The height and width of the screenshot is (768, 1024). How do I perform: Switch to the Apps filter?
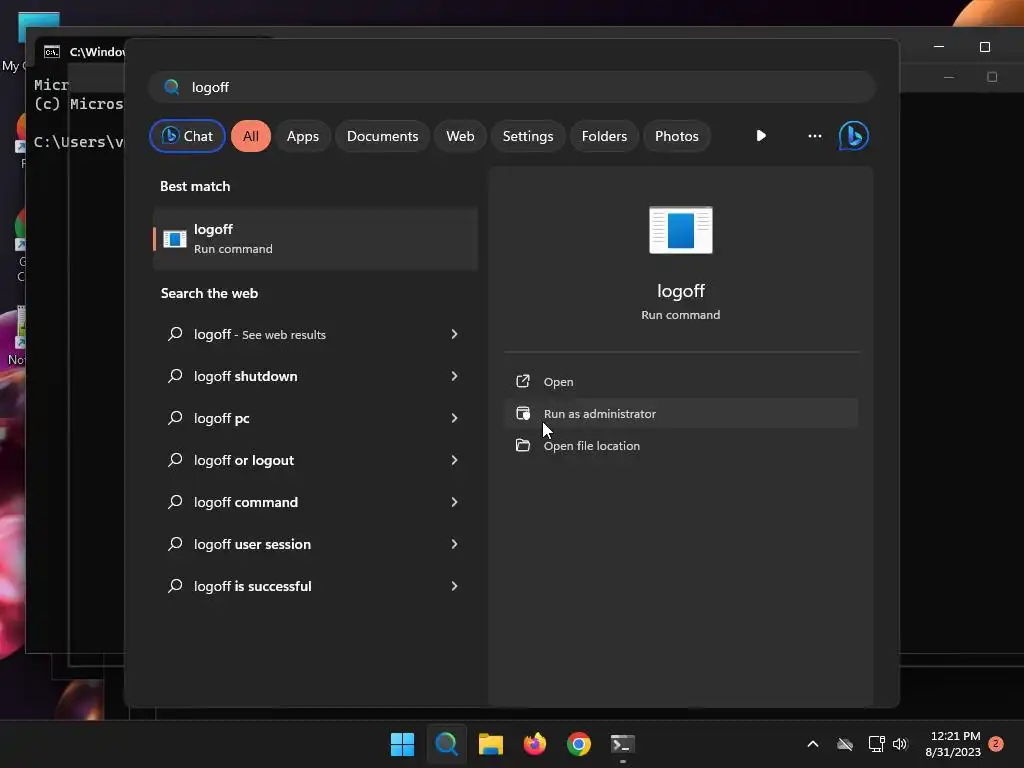pyautogui.click(x=302, y=136)
